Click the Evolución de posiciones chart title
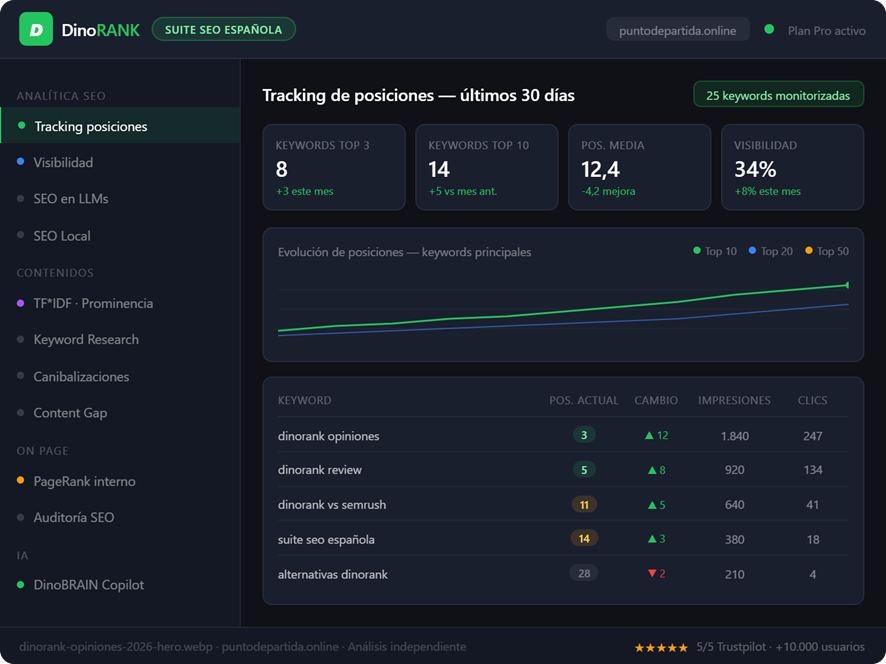Viewport: 886px width, 664px height. [405, 252]
